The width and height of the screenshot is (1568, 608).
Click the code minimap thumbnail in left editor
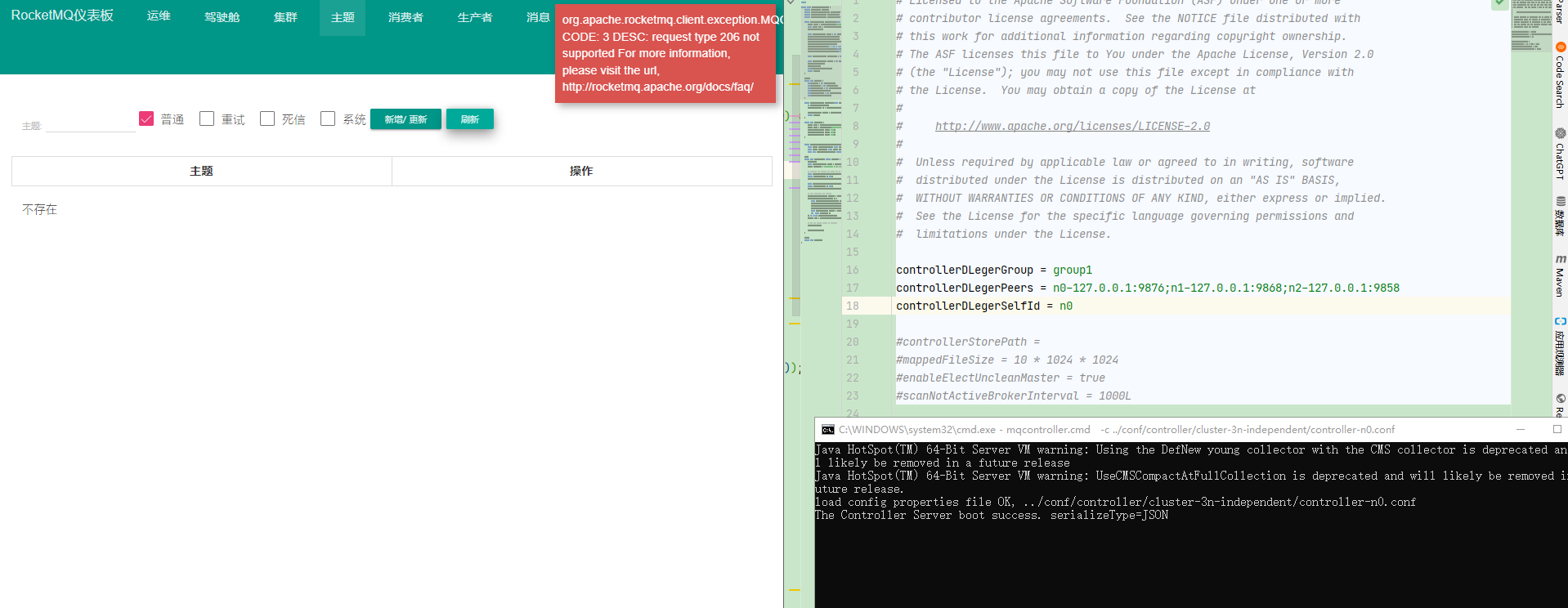(x=822, y=123)
